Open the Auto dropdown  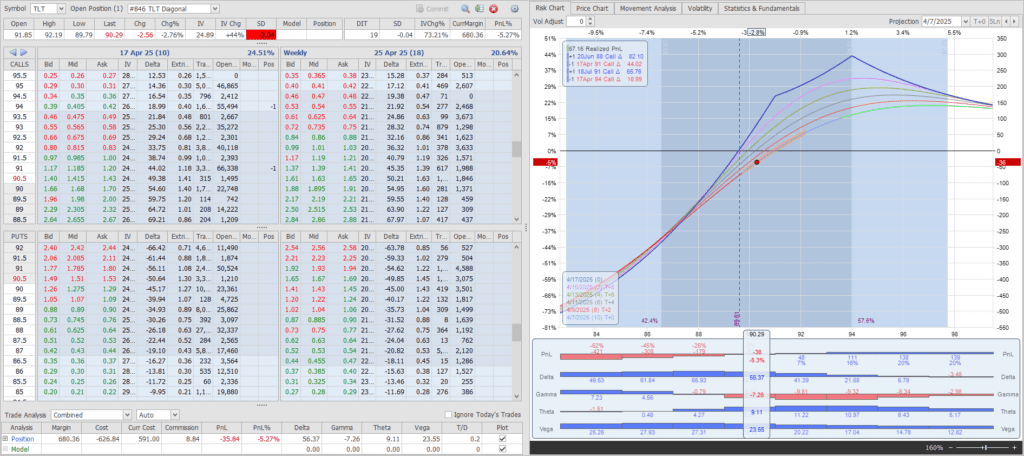pos(174,415)
